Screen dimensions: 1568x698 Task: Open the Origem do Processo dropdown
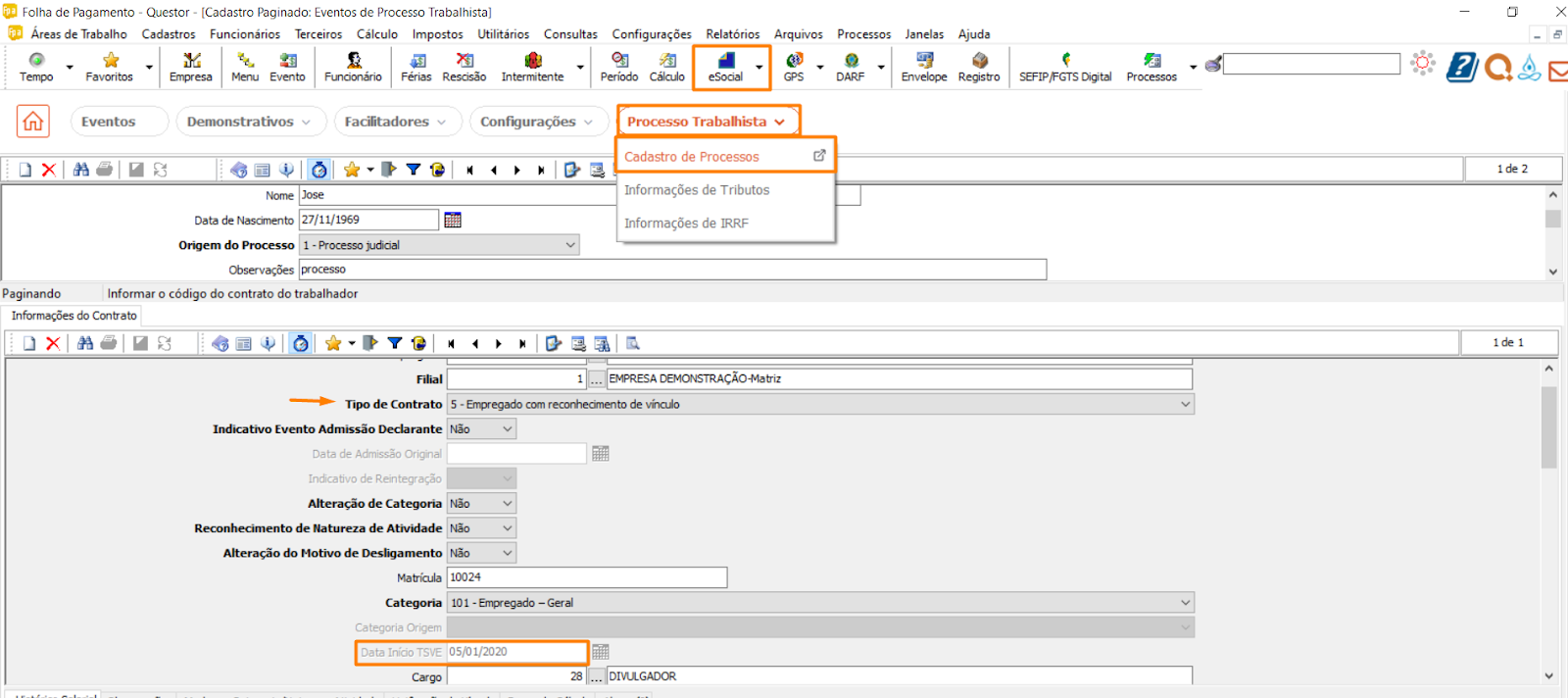(x=439, y=245)
